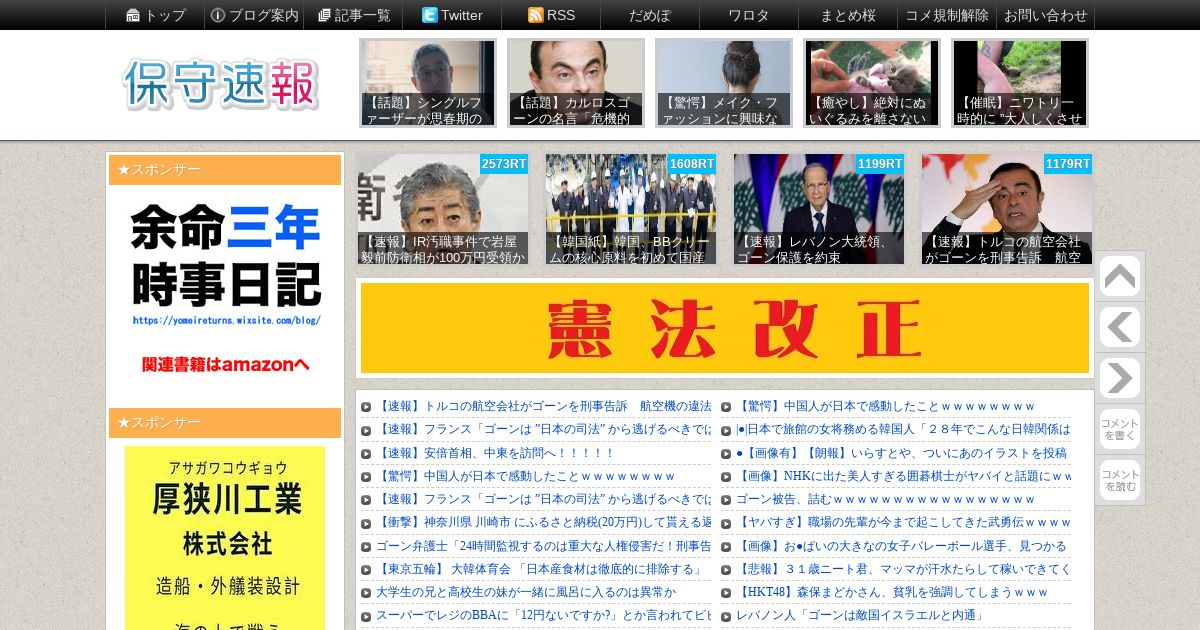Open the RSS feed menu item
Screen dimensions: 1200x630
[551, 15]
